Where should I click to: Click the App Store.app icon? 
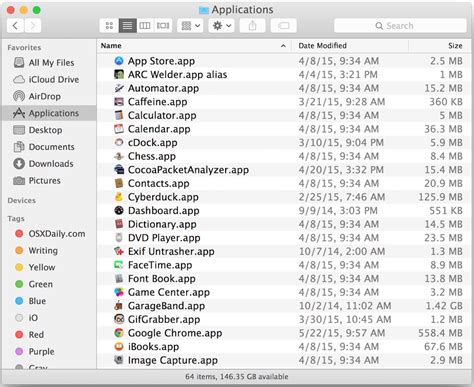click(x=119, y=61)
